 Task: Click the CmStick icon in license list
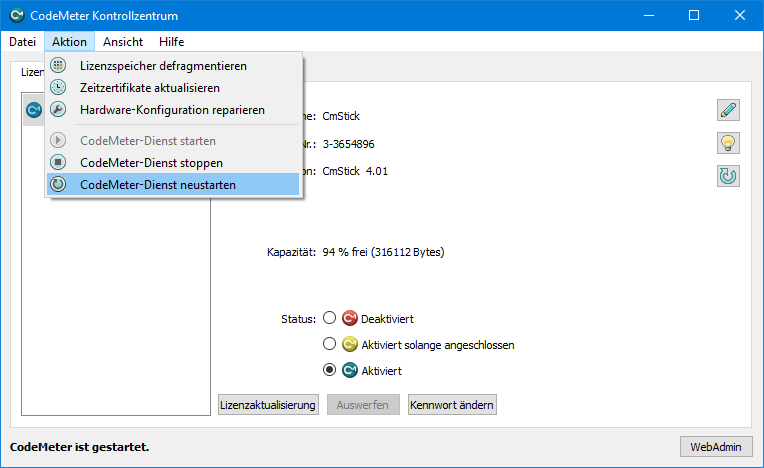coord(33,110)
